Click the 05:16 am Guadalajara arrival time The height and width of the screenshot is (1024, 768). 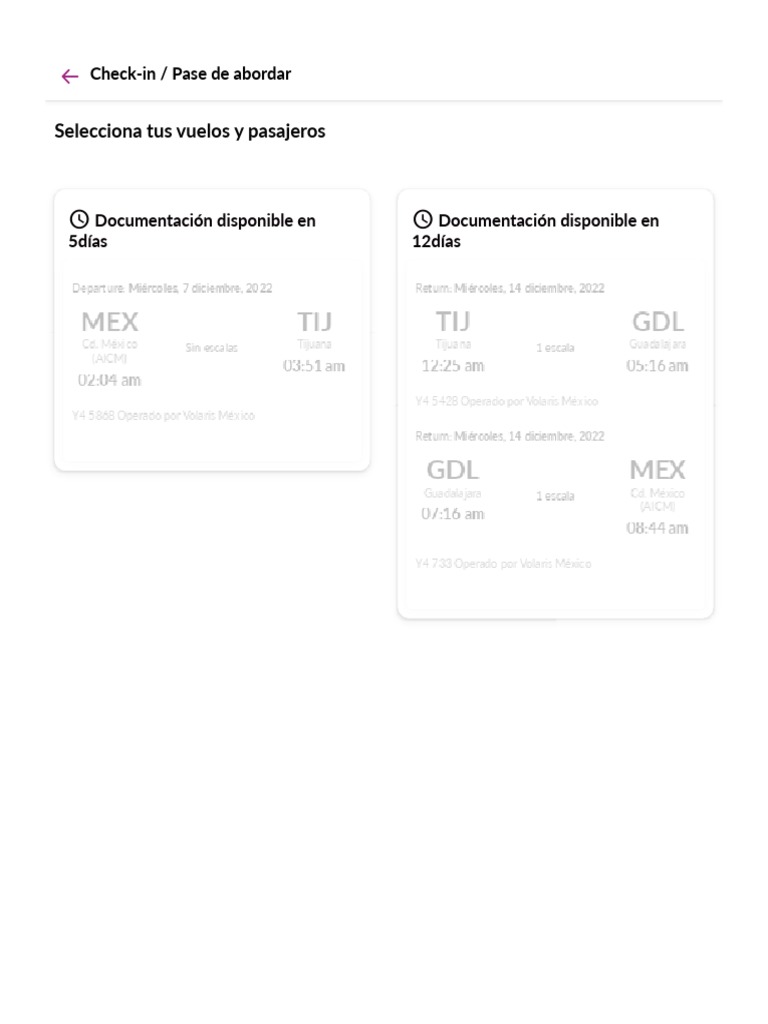click(657, 366)
